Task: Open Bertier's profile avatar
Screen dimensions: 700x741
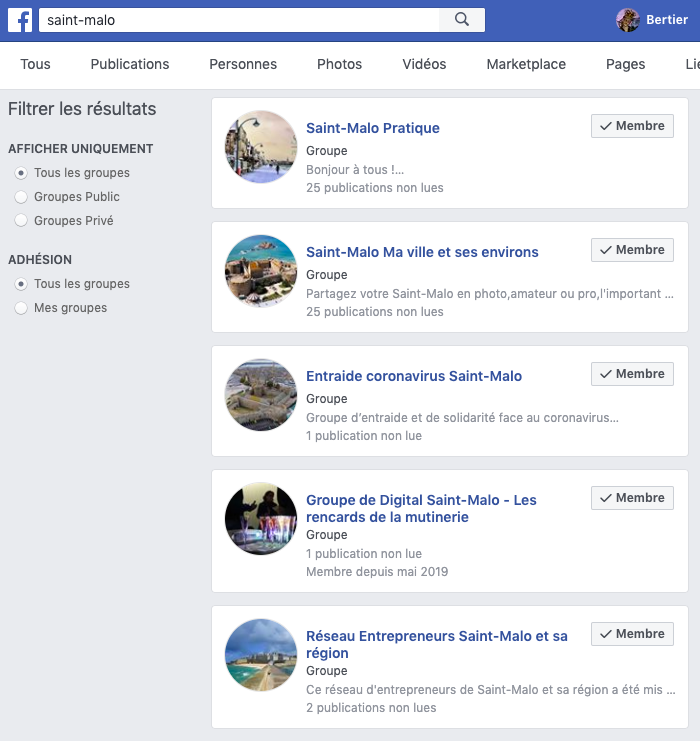Action: [x=628, y=20]
